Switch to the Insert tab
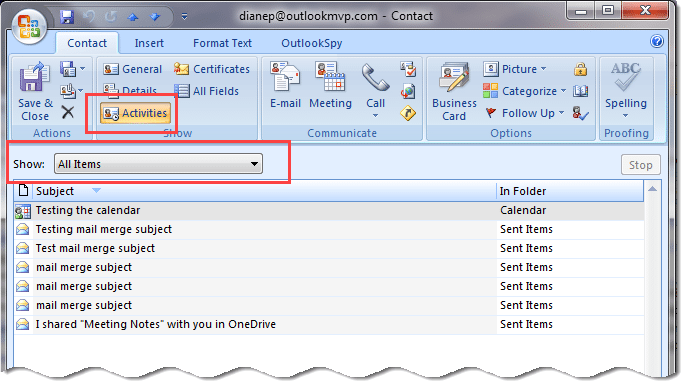The width and height of the screenshot is (685, 386). point(149,43)
